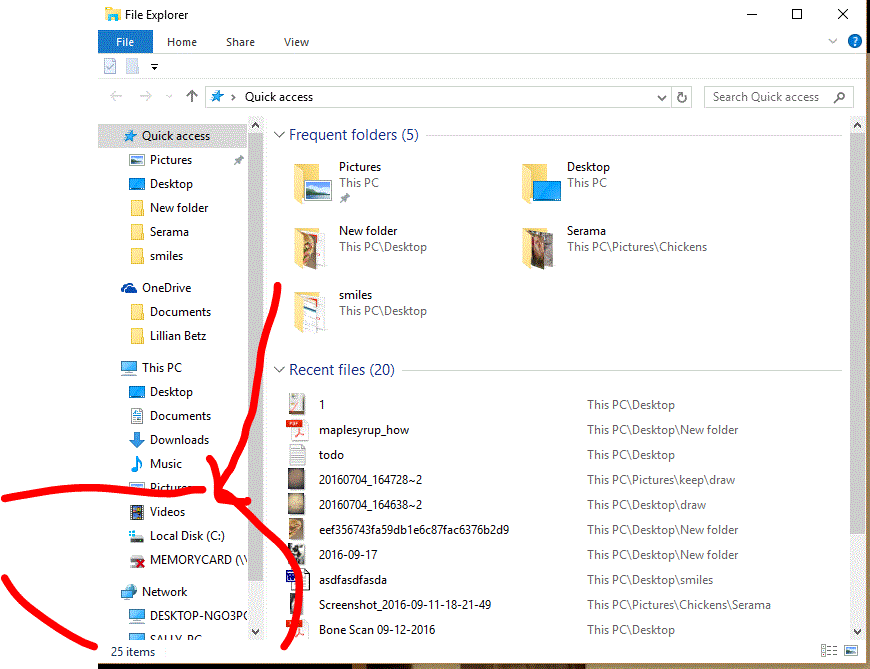870x669 pixels.
Task: Click the Back navigation arrow
Action: [x=116, y=97]
